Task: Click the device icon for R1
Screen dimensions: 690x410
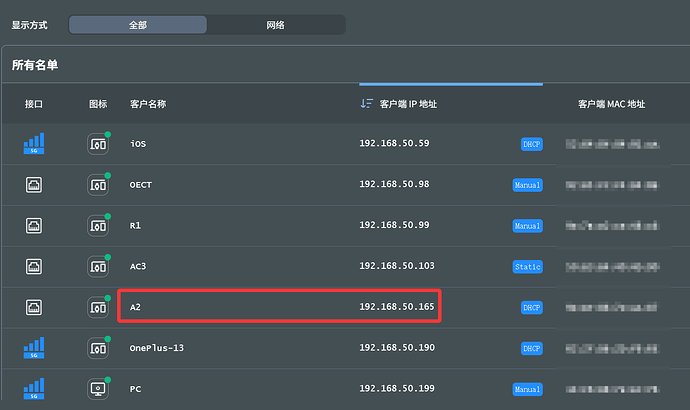Action: (97, 226)
